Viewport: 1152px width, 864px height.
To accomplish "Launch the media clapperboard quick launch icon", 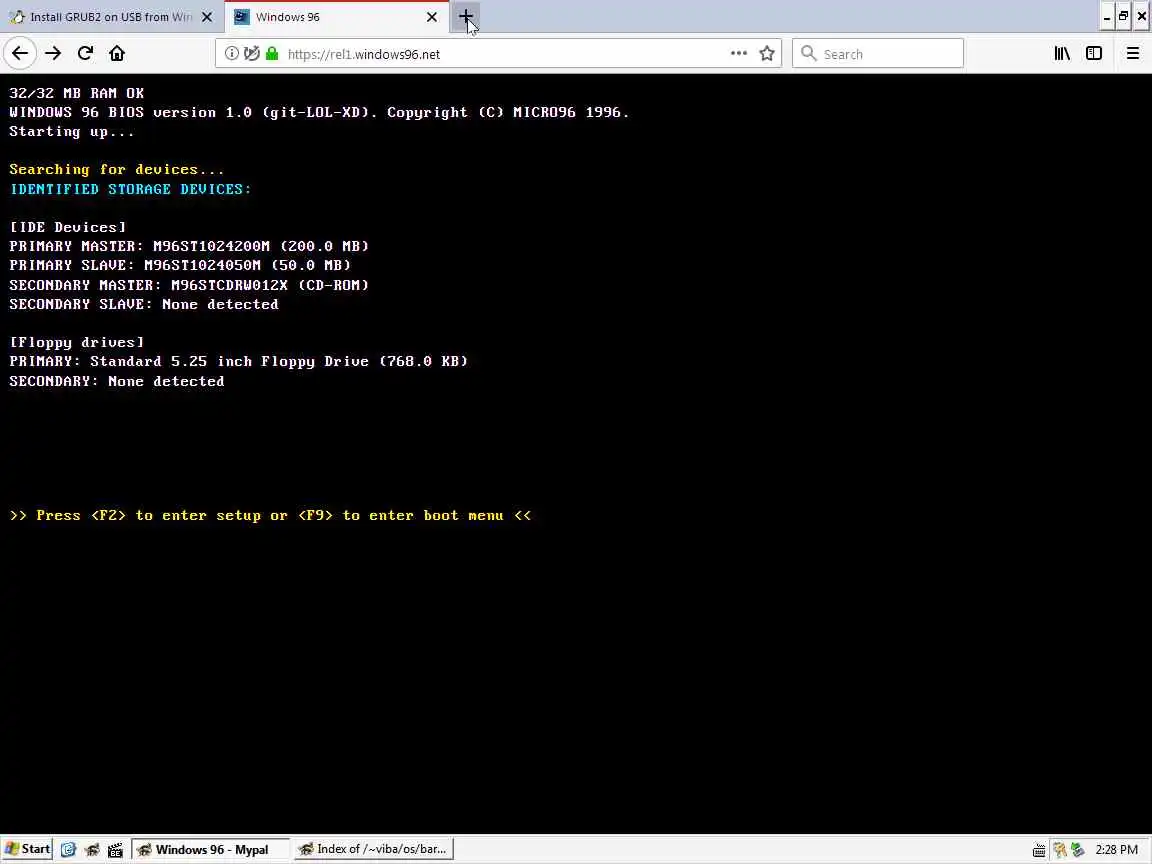I will (115, 850).
